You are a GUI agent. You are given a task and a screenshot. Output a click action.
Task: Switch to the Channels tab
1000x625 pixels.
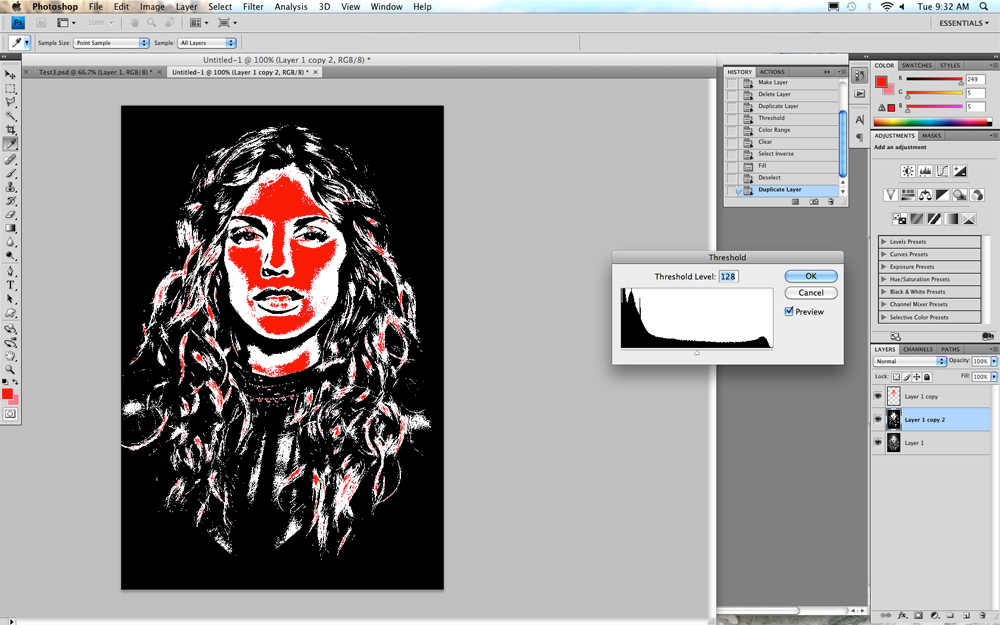coord(918,349)
